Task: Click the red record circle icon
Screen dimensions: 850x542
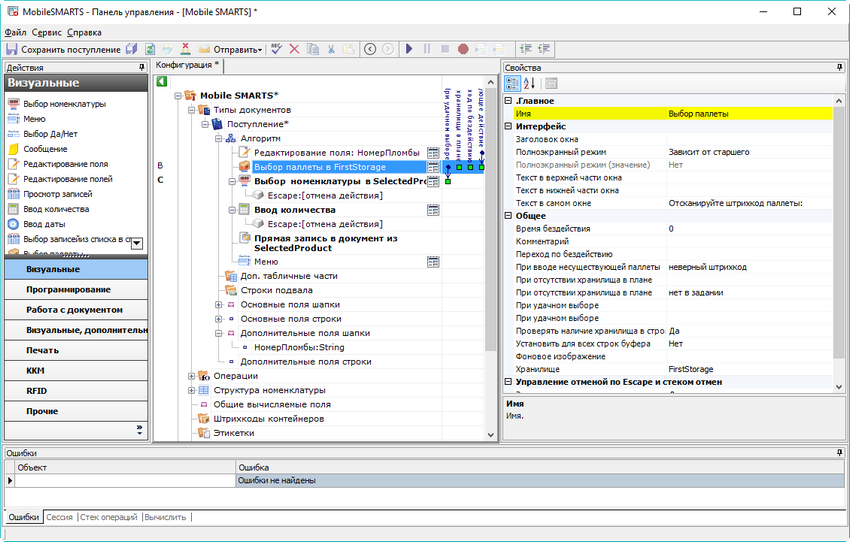Action: pos(463,49)
